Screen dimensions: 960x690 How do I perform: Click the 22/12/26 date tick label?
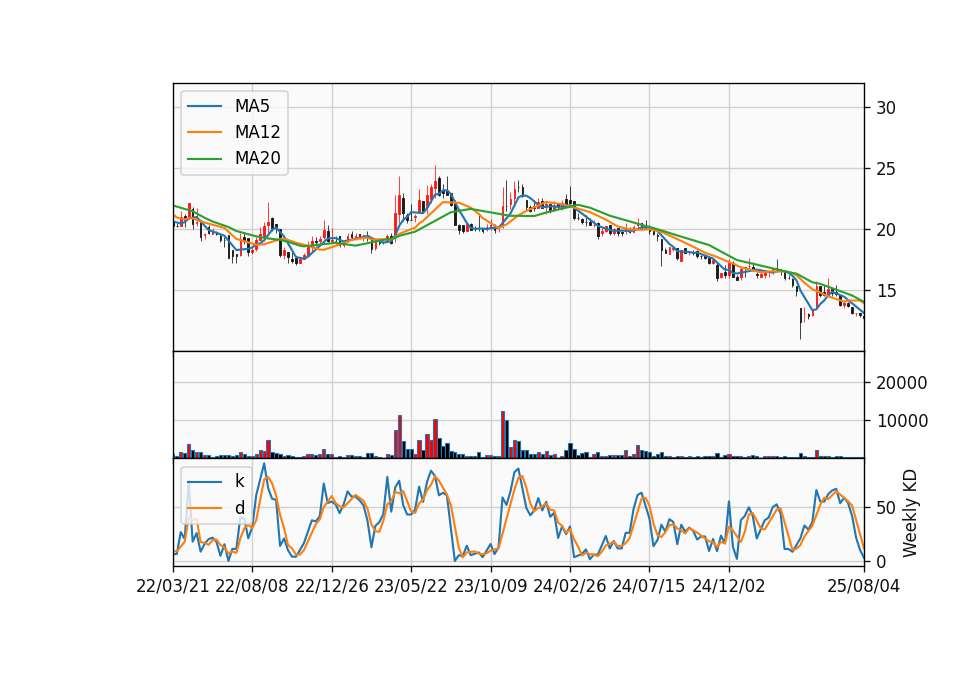[332, 586]
